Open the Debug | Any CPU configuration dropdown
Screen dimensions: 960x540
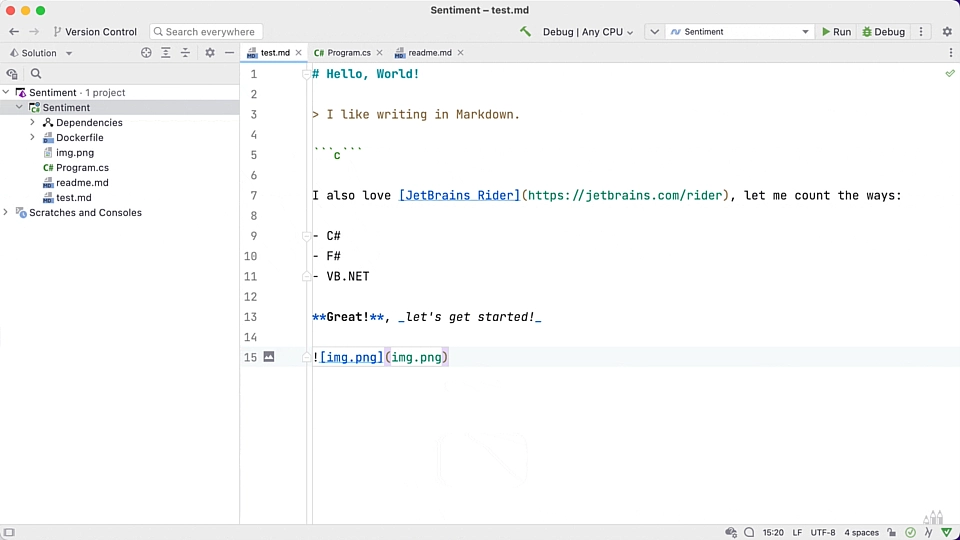pyautogui.click(x=588, y=32)
